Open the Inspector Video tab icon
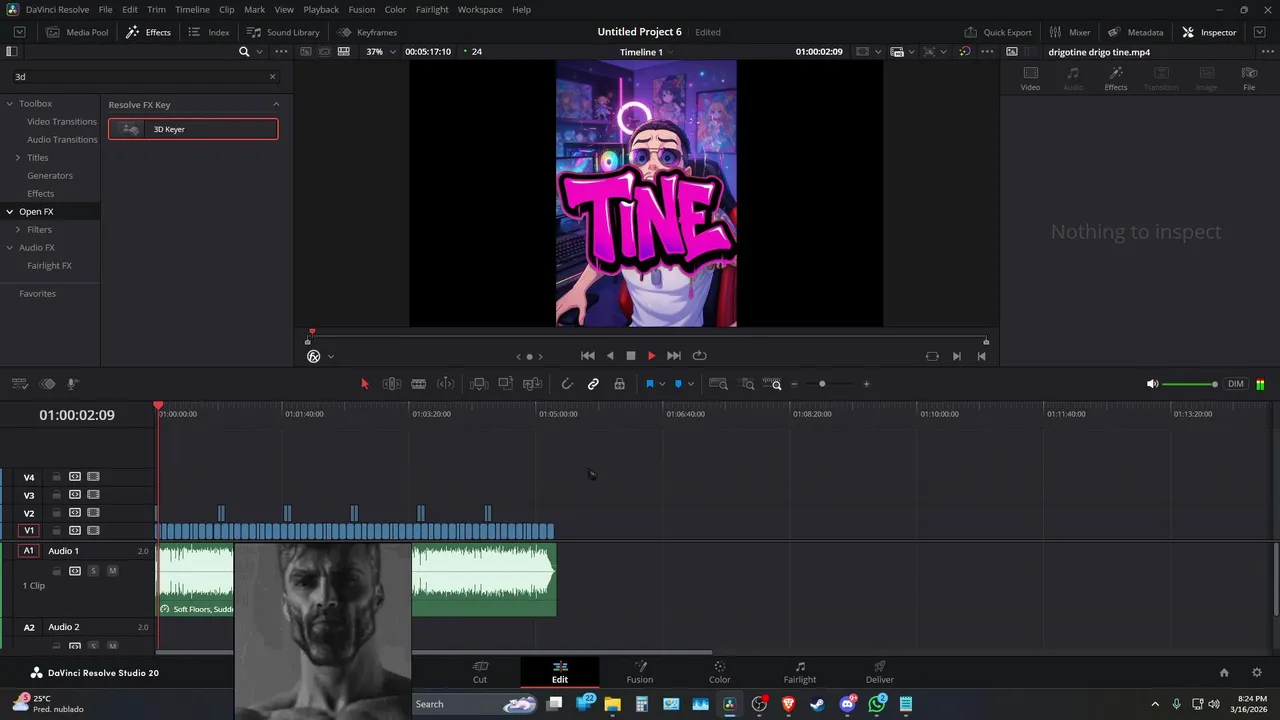The width and height of the screenshot is (1280, 720). point(1030,78)
